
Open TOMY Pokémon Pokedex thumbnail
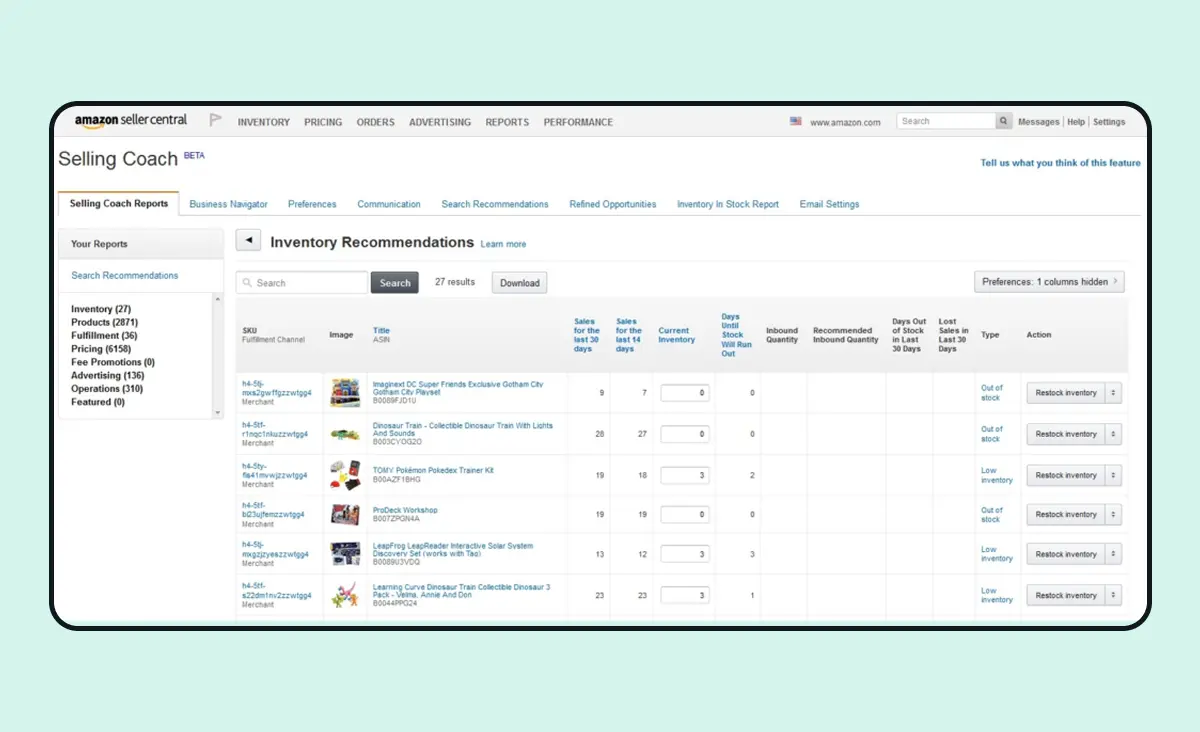point(345,475)
